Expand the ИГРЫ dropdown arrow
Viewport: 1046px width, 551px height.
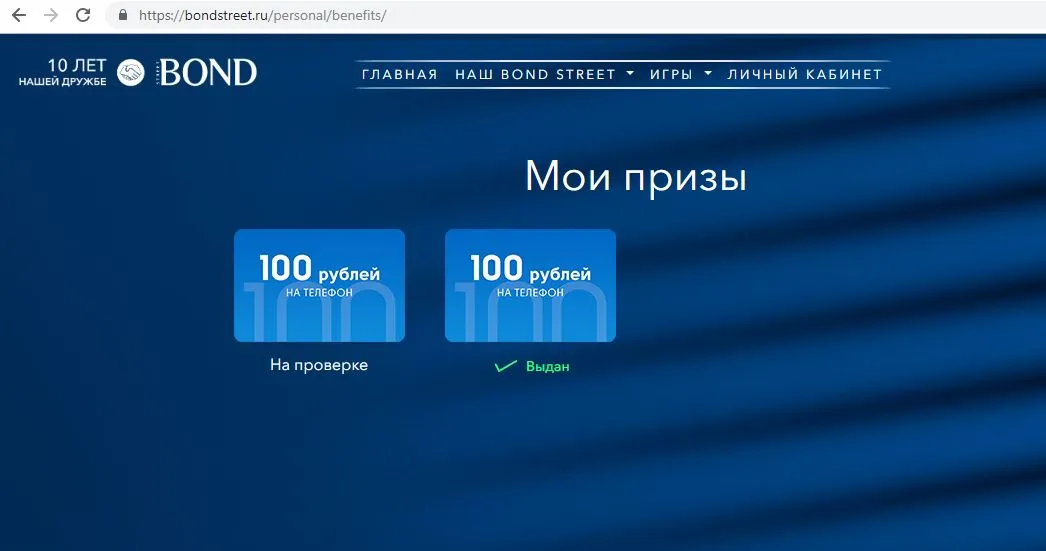pyautogui.click(x=708, y=73)
